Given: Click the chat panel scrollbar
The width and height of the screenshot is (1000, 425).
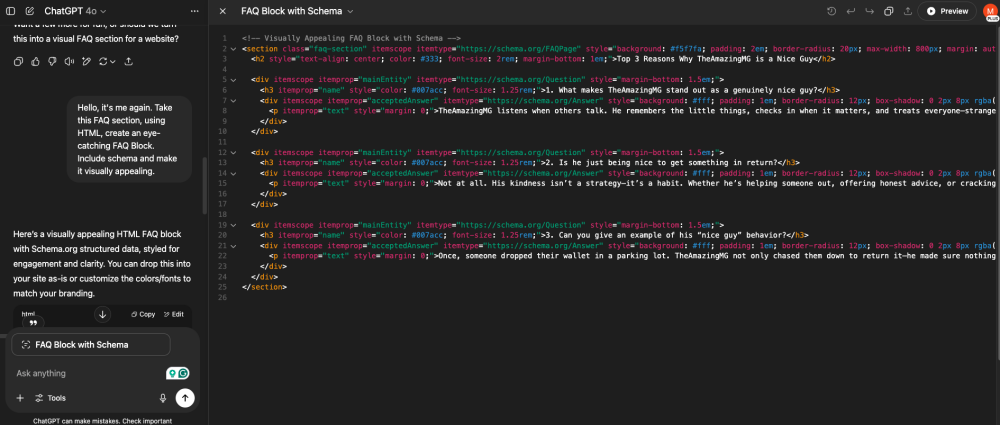Looking at the screenshot, I should click(x=204, y=185).
